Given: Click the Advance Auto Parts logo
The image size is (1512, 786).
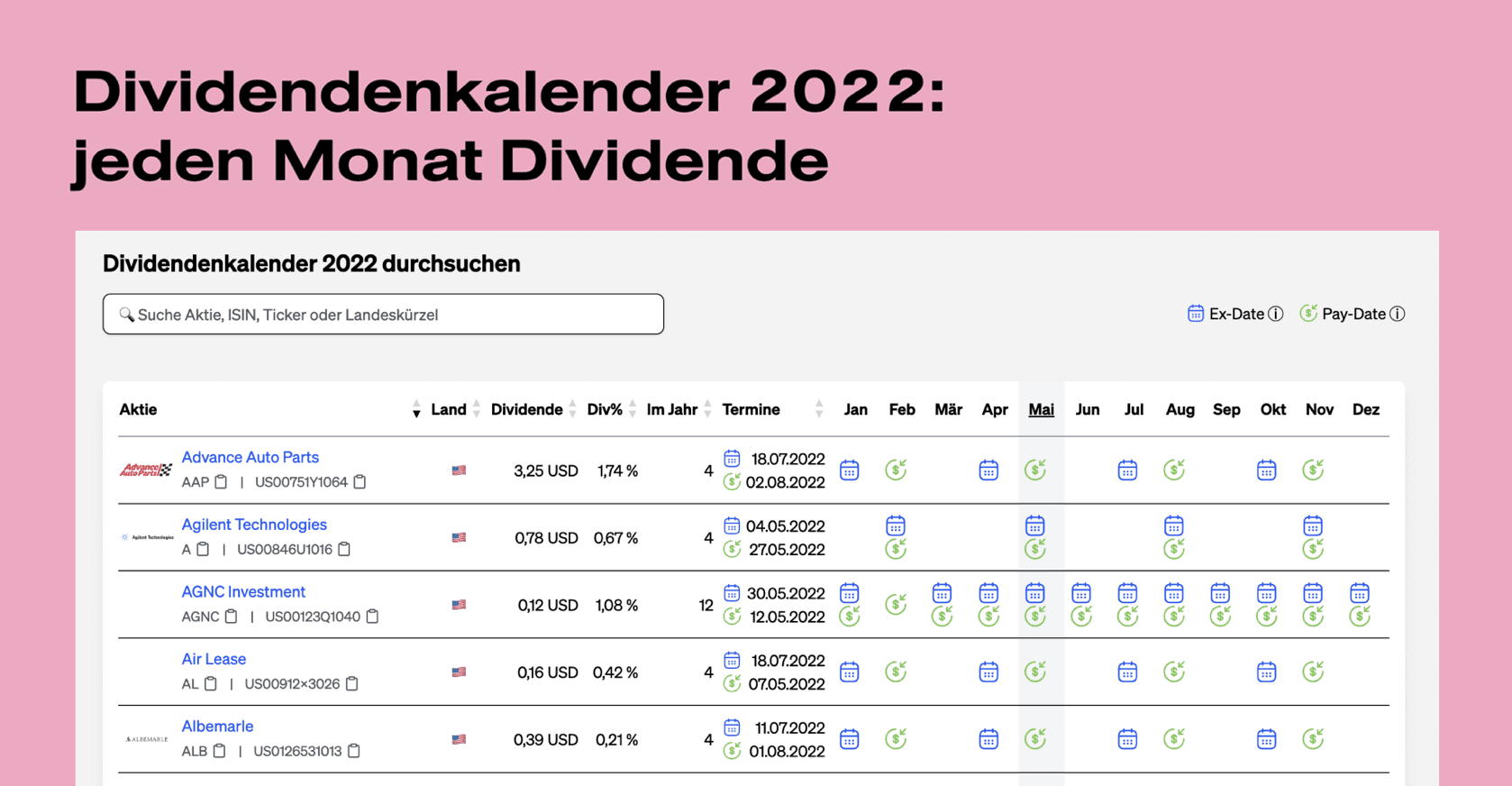Looking at the screenshot, I should coord(146,470).
